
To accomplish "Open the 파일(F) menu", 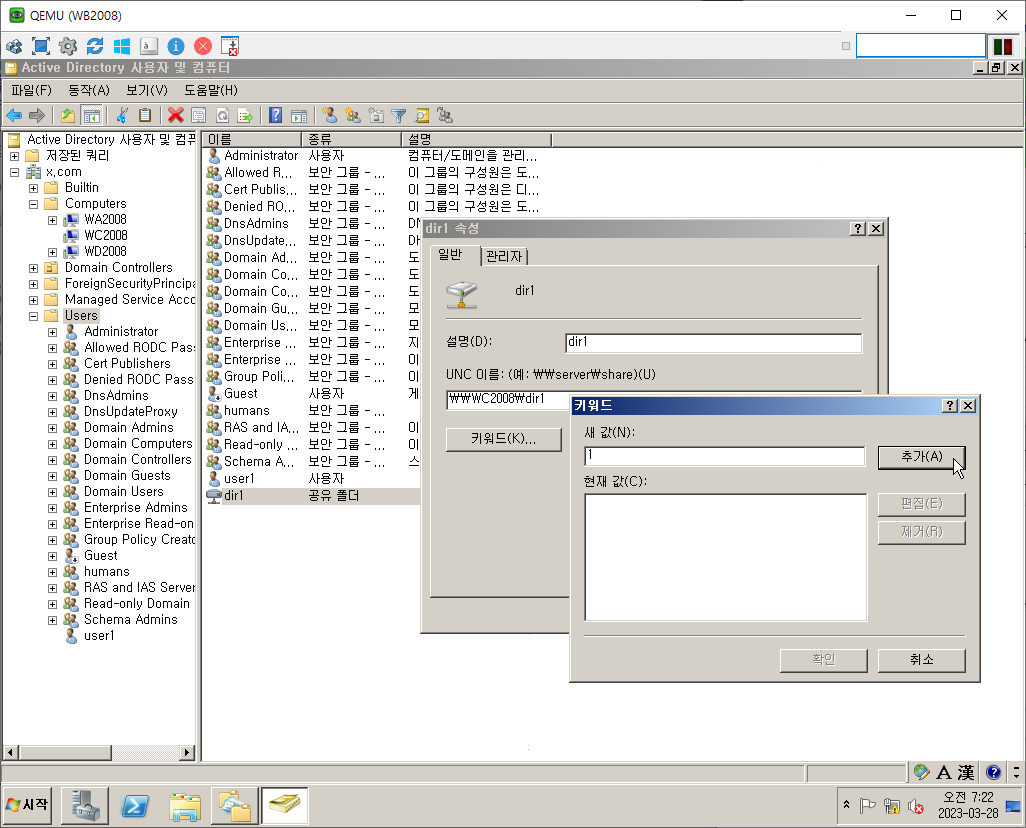I will pos(31,90).
